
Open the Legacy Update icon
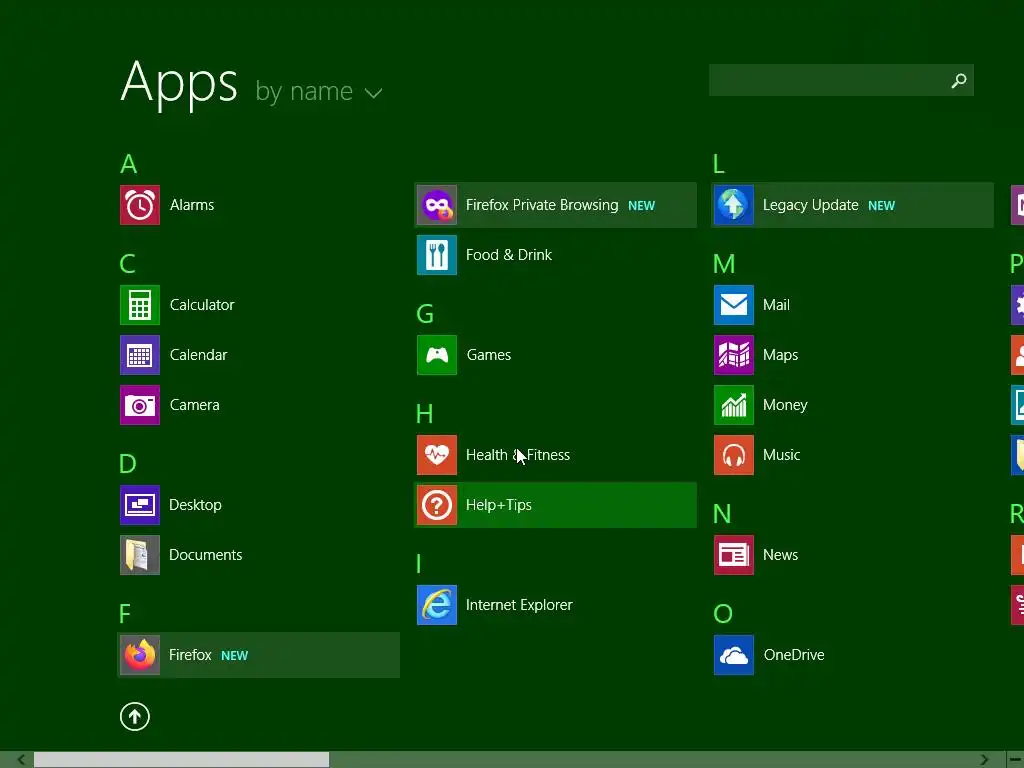pyautogui.click(x=733, y=205)
